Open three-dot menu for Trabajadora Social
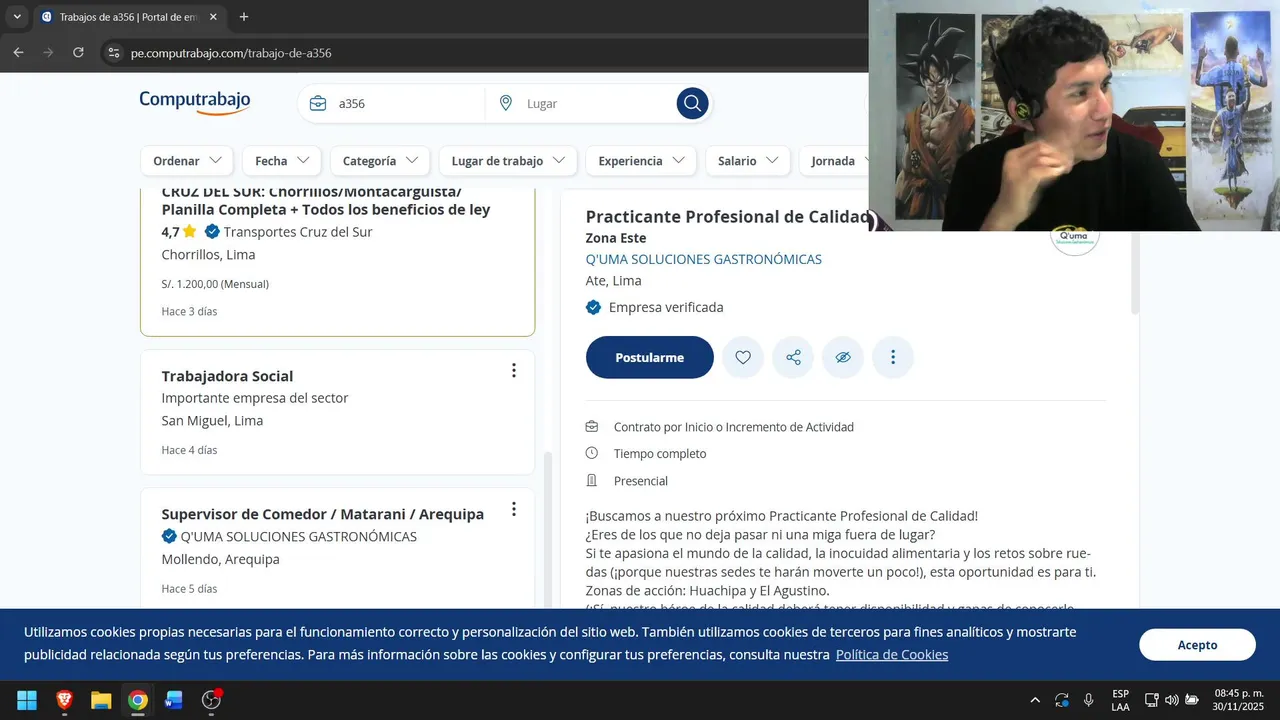The height and width of the screenshot is (720, 1280). [514, 371]
